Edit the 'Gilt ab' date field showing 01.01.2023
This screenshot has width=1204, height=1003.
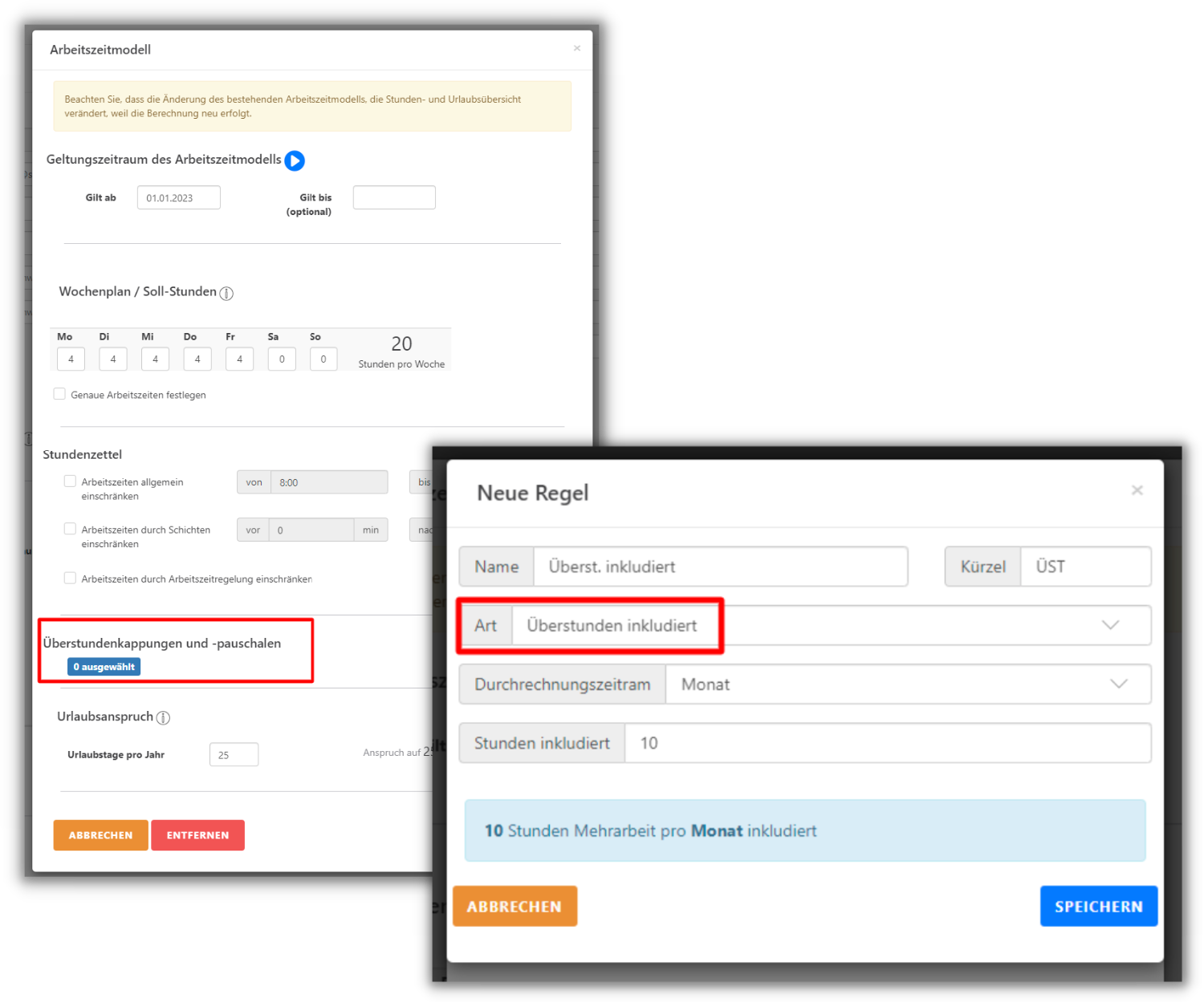178,197
